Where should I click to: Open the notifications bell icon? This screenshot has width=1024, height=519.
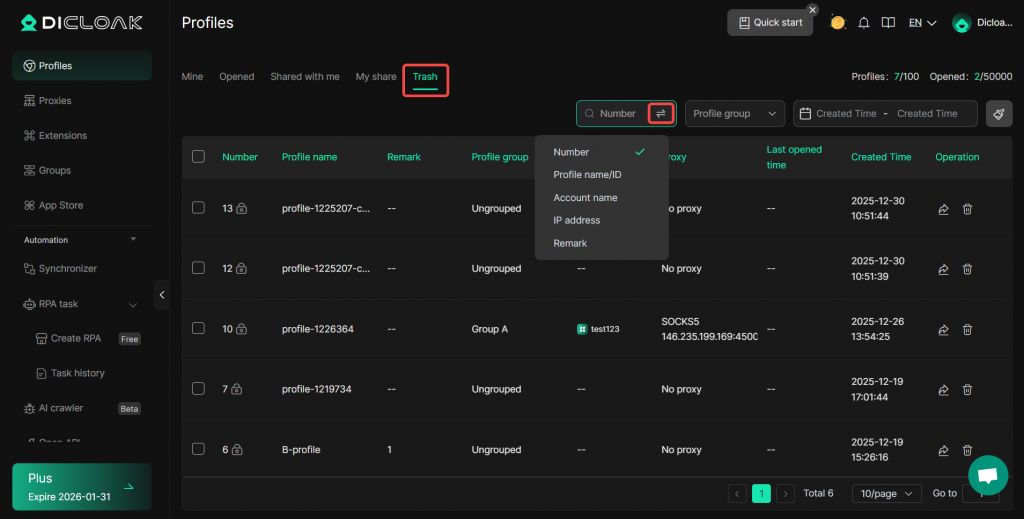click(864, 23)
